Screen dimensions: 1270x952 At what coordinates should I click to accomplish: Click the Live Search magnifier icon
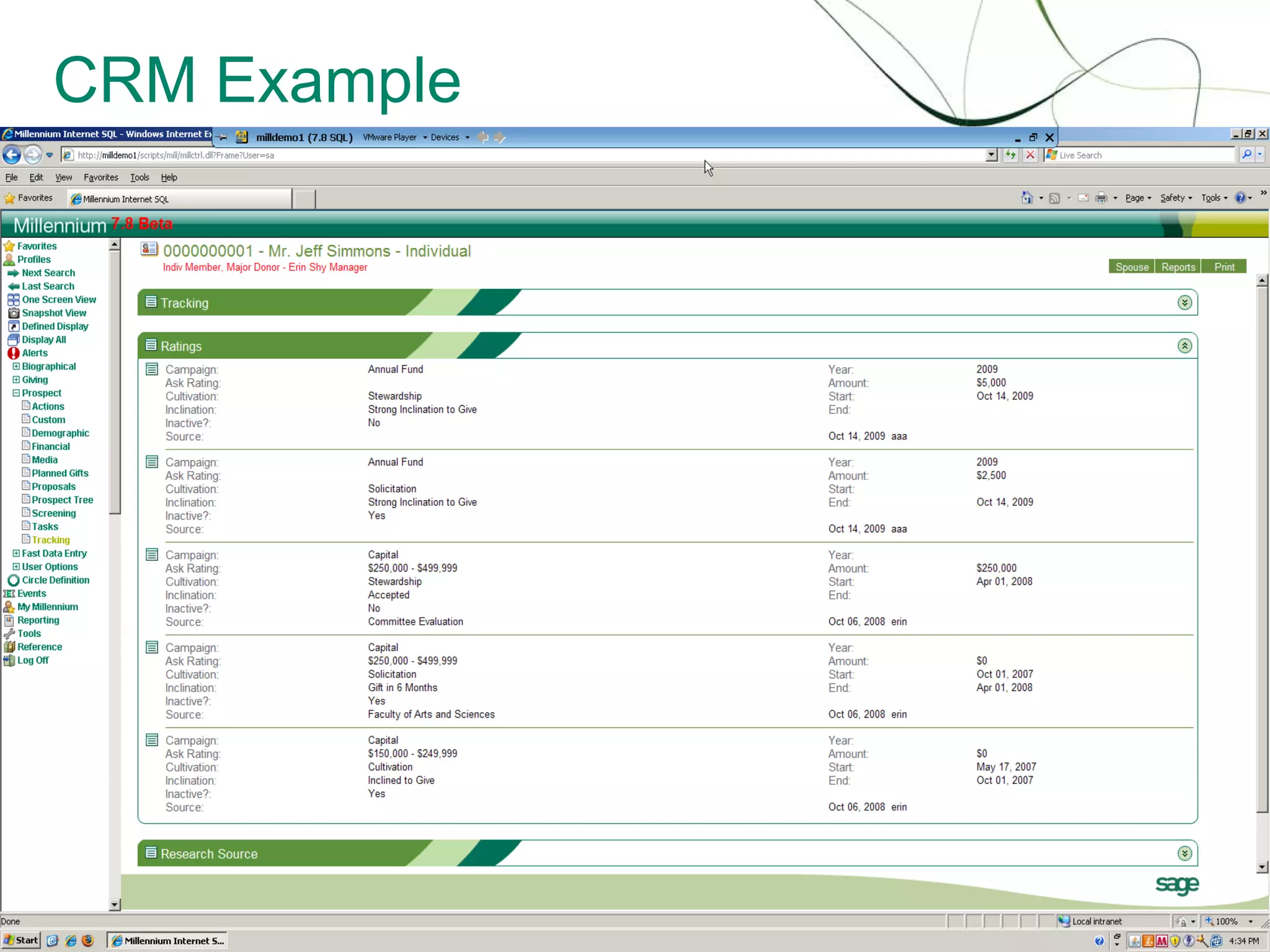click(1247, 154)
